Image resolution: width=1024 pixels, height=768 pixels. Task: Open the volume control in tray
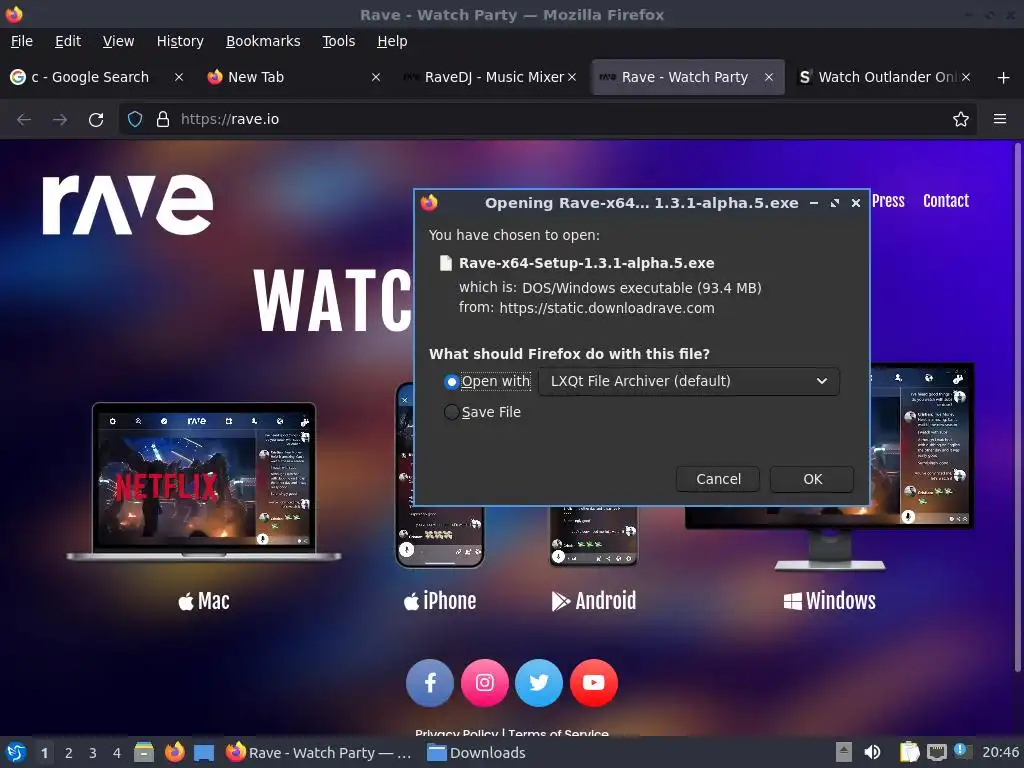pos(872,753)
